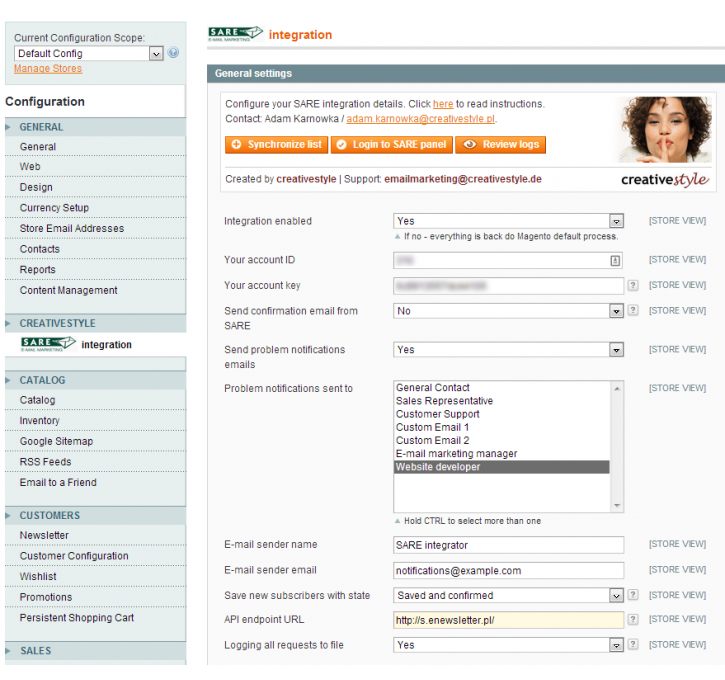The width and height of the screenshot is (725, 680).
Task: Collapse the CATALOG section header
Action: (x=96, y=380)
